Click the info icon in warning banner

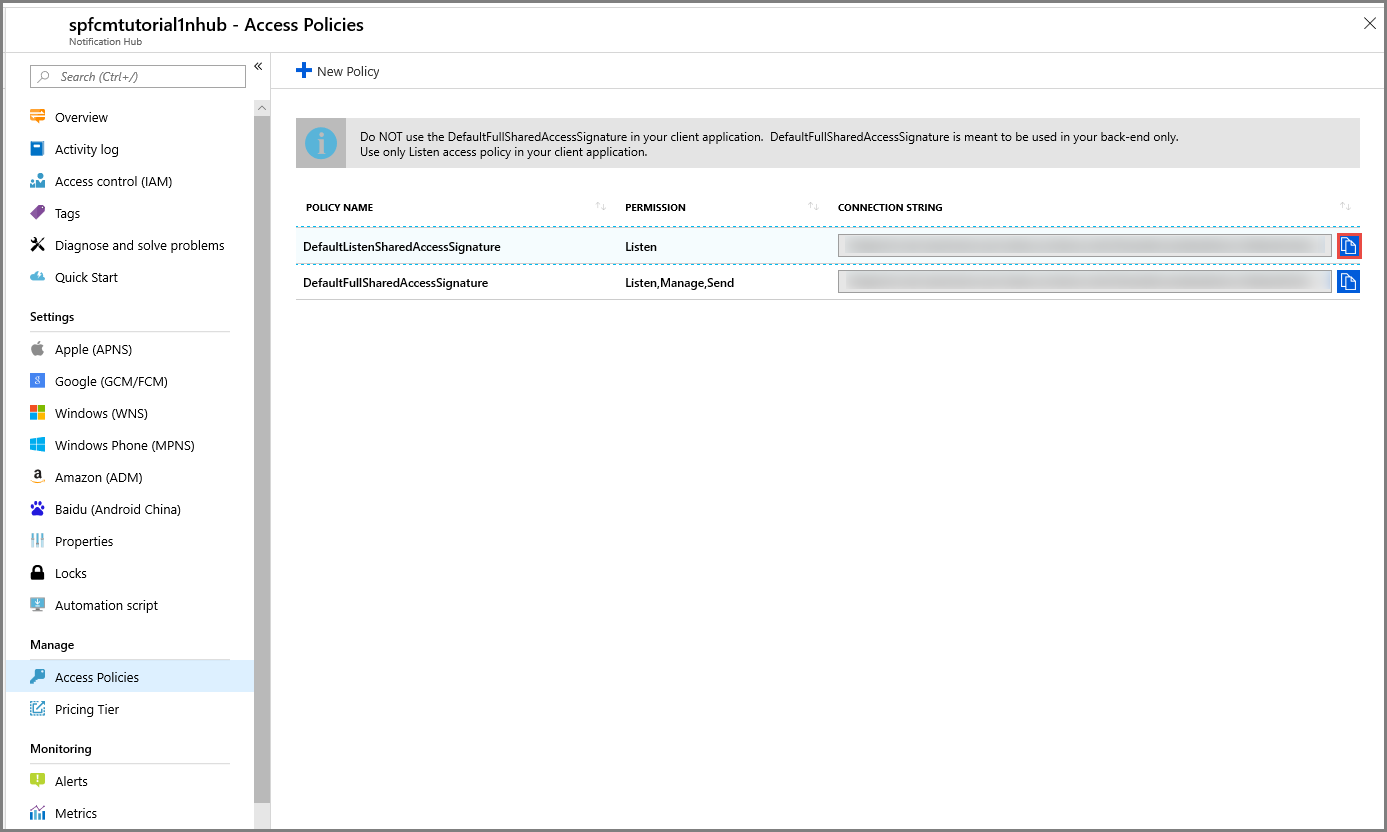point(321,143)
